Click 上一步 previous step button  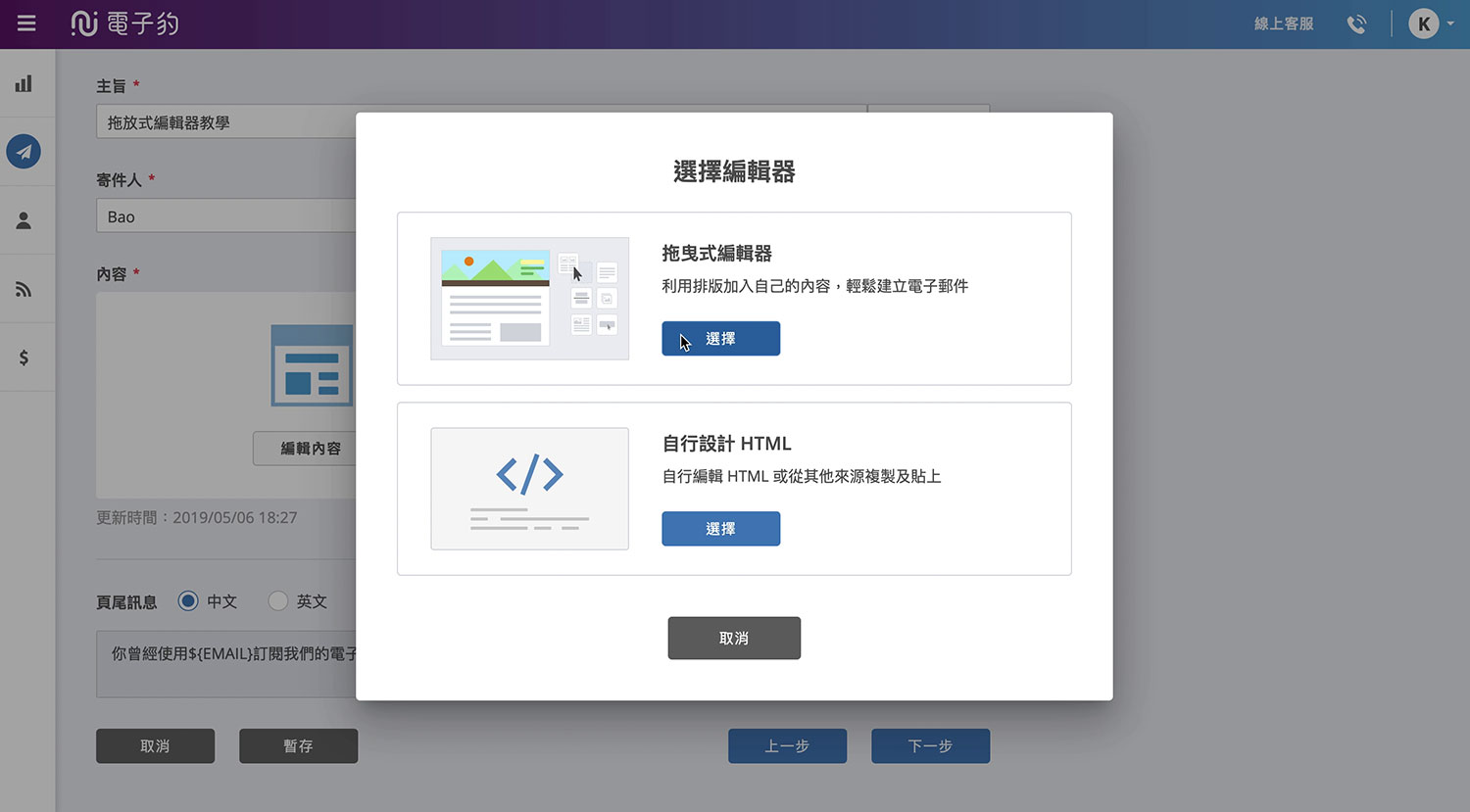point(787,745)
